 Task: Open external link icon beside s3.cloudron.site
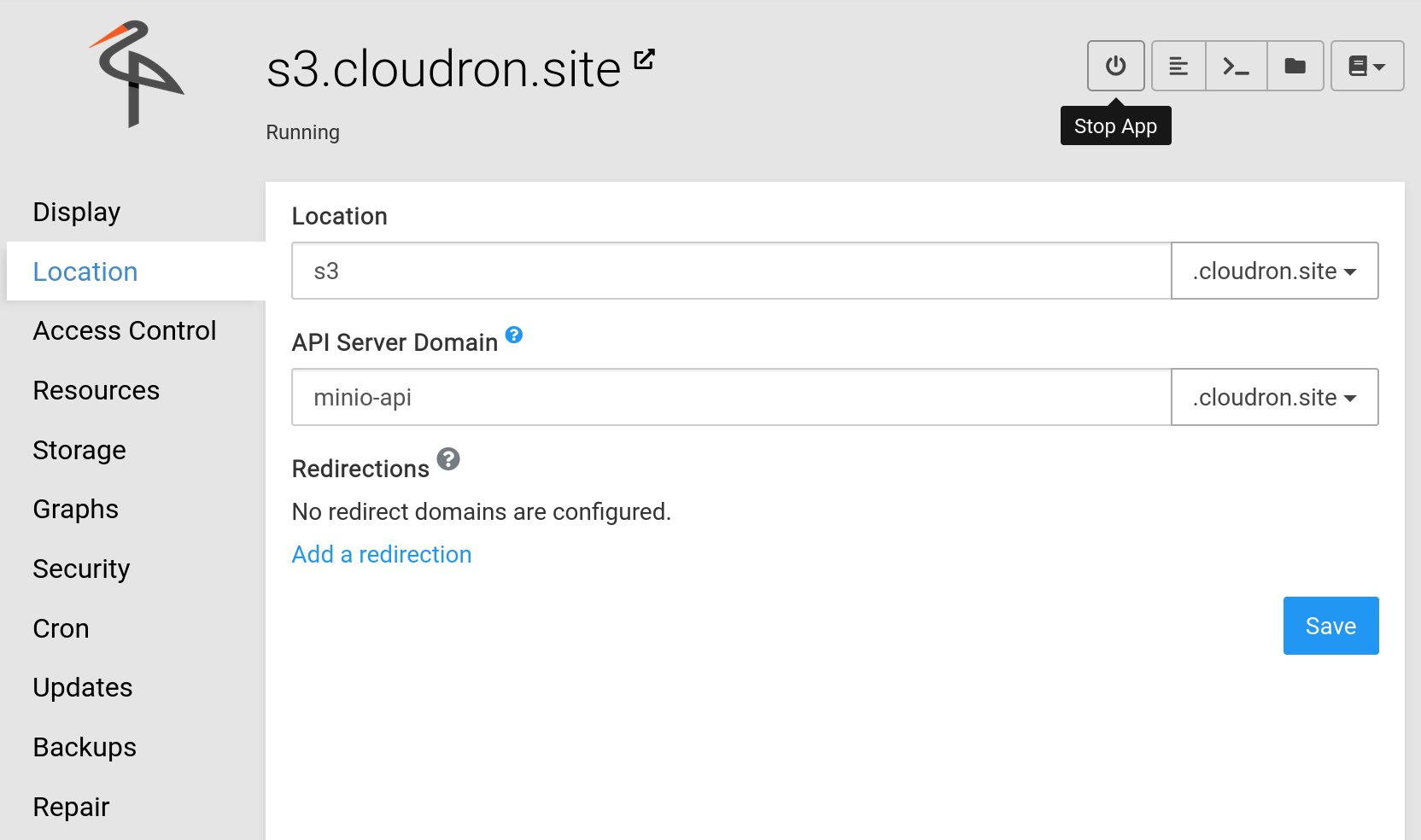coord(644,60)
